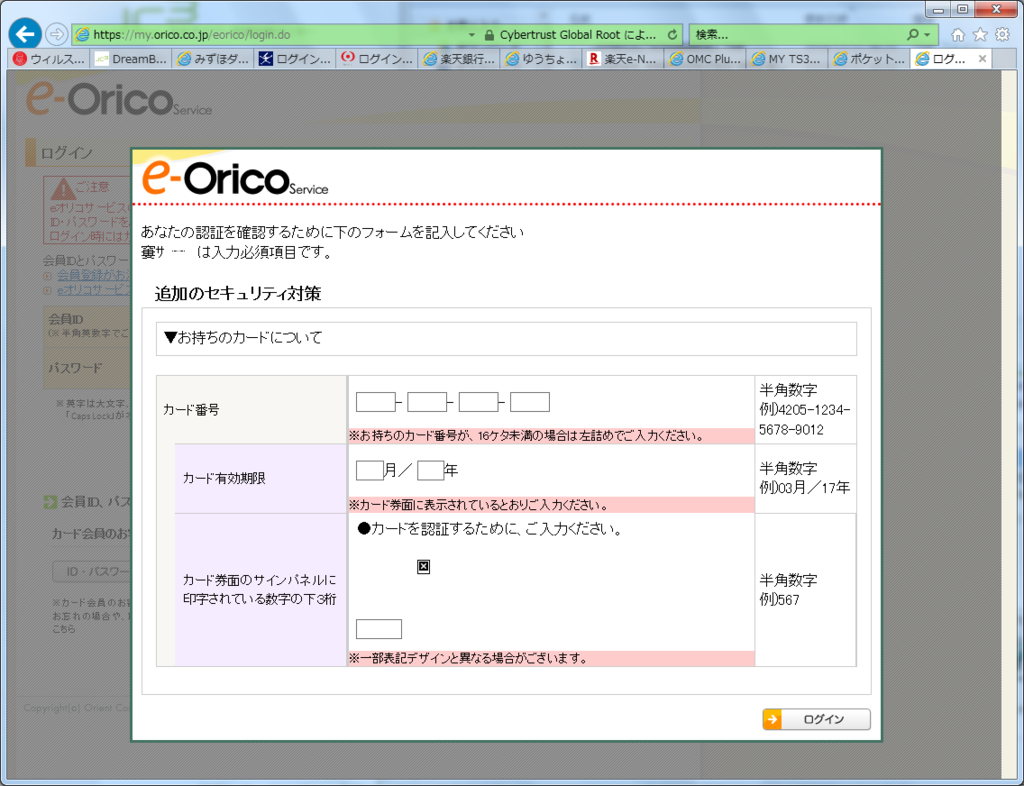Click the expiry year (年) field
The image size is (1024, 786).
(x=430, y=471)
